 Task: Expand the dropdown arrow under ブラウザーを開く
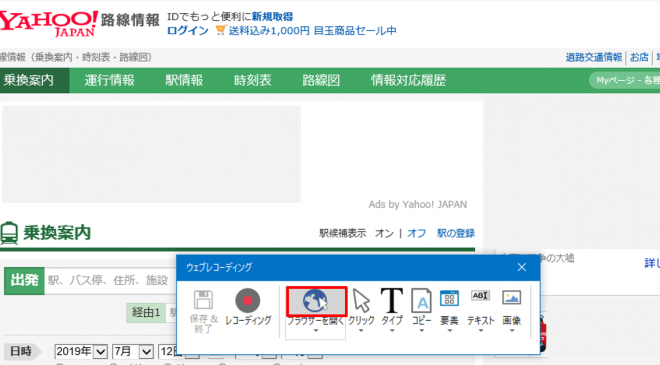pos(316,331)
